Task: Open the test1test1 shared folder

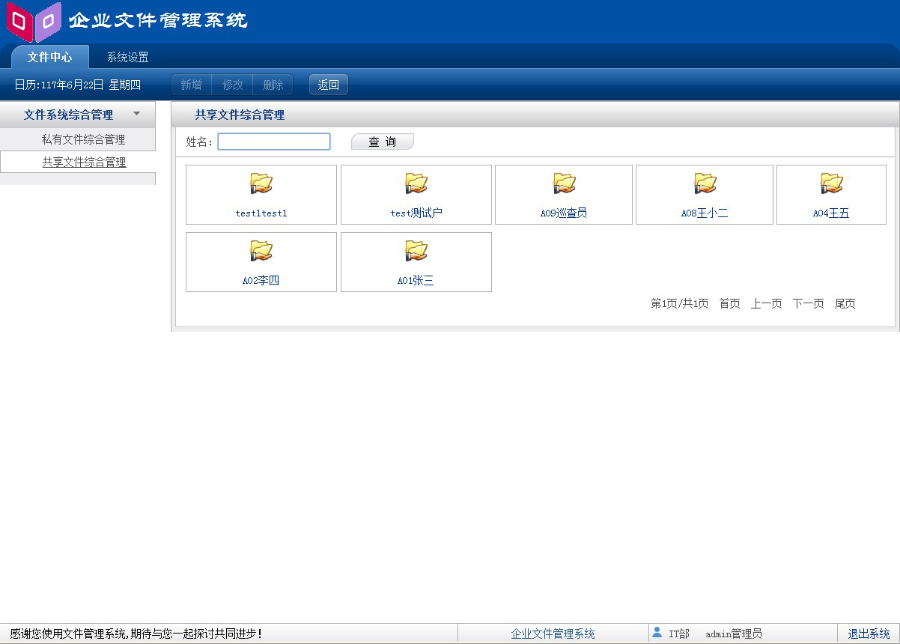Action: [260, 188]
